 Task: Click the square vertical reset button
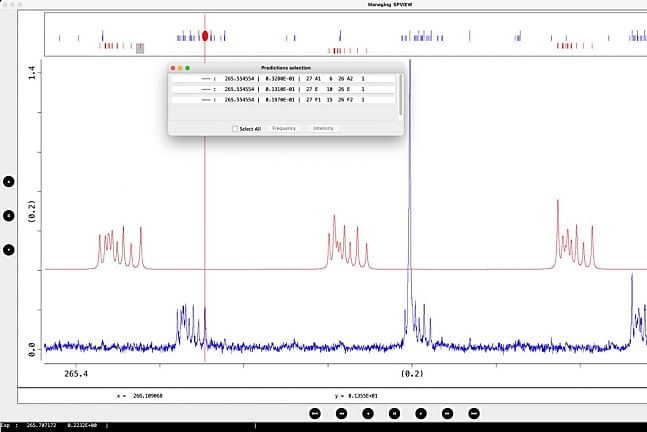pyautogui.click(x=9, y=215)
